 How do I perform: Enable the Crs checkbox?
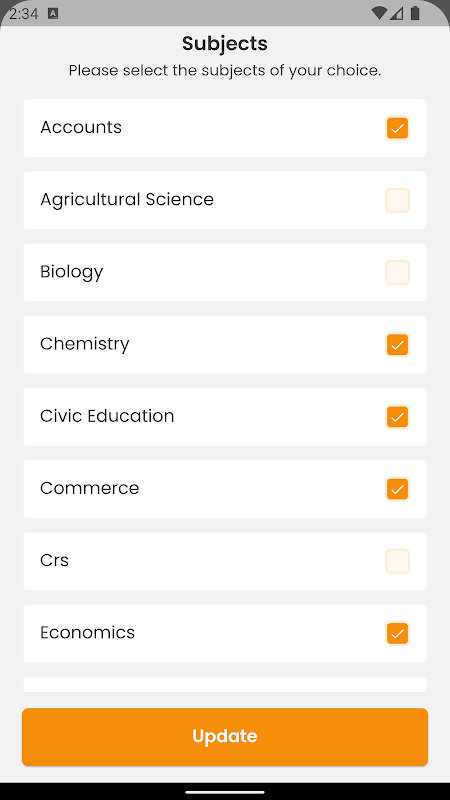point(397,561)
